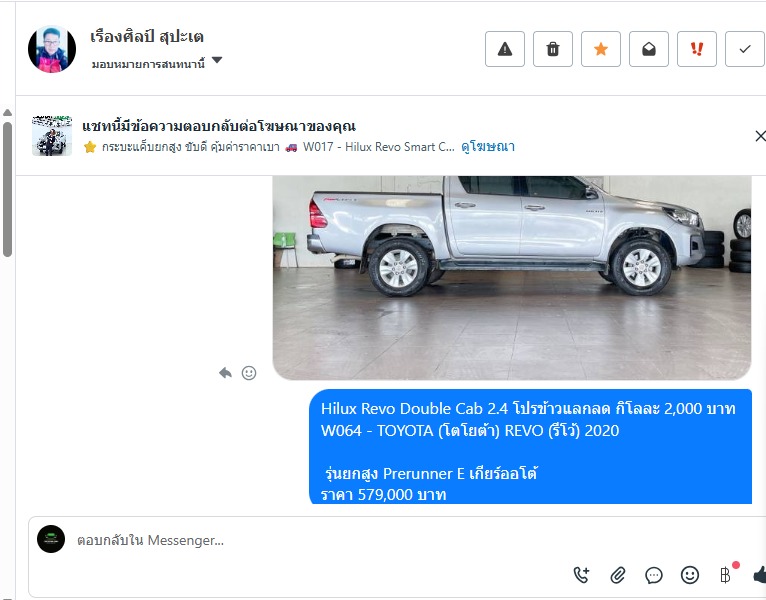Toggle the orange star follow-up marker

[x=600, y=49]
